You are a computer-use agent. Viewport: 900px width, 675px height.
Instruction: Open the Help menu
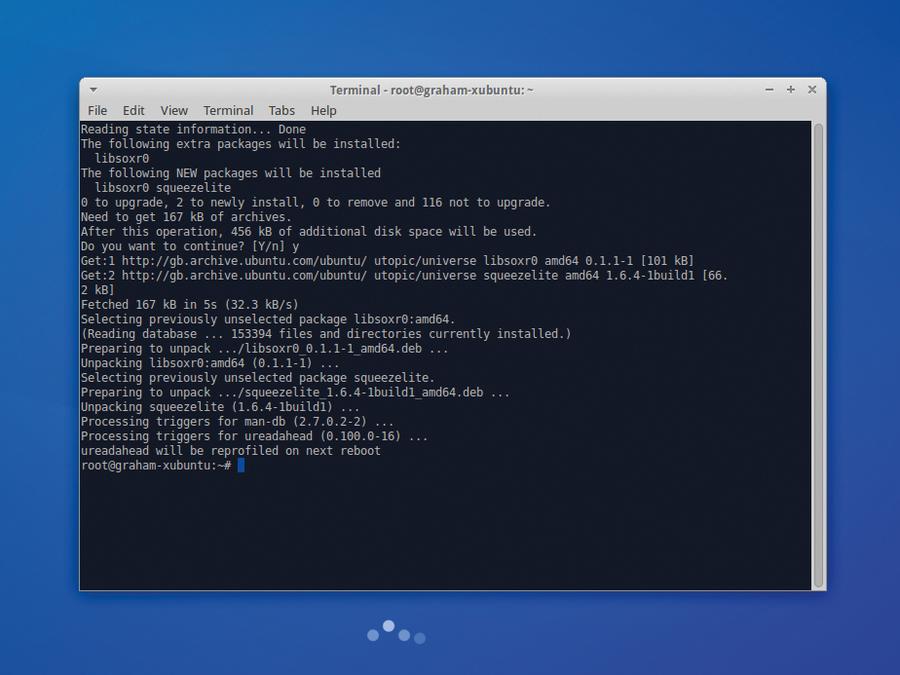coord(323,110)
